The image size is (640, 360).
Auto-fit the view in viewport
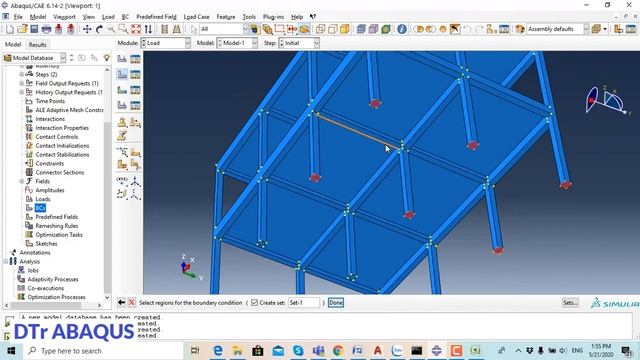point(136,29)
